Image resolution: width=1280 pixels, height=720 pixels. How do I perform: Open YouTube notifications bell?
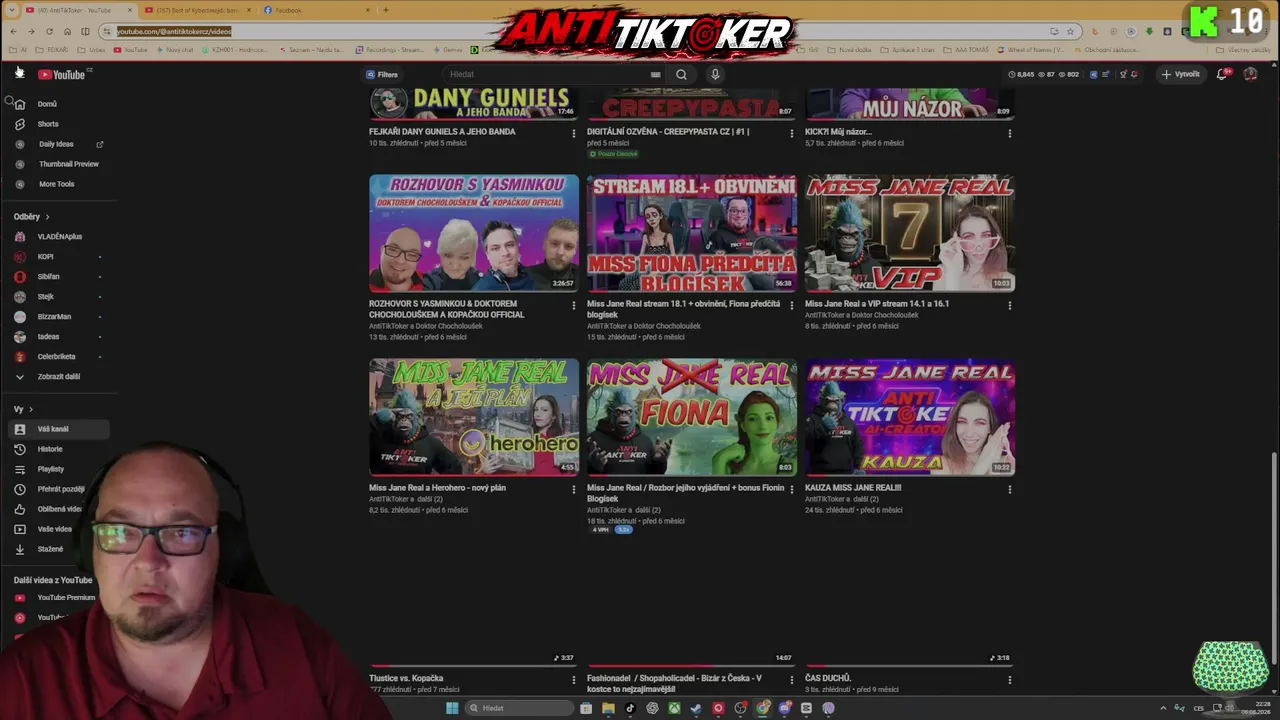pos(1221,74)
